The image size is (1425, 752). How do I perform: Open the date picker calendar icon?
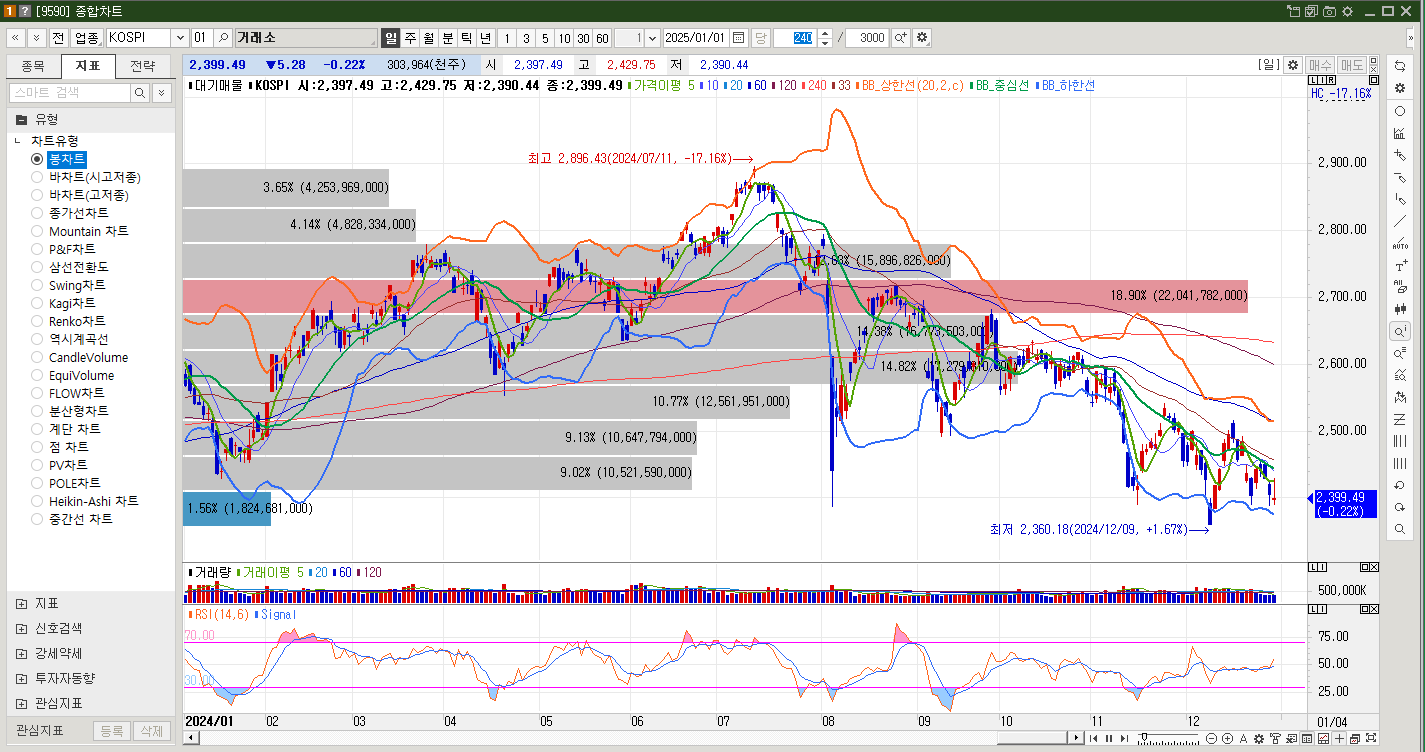click(739, 38)
